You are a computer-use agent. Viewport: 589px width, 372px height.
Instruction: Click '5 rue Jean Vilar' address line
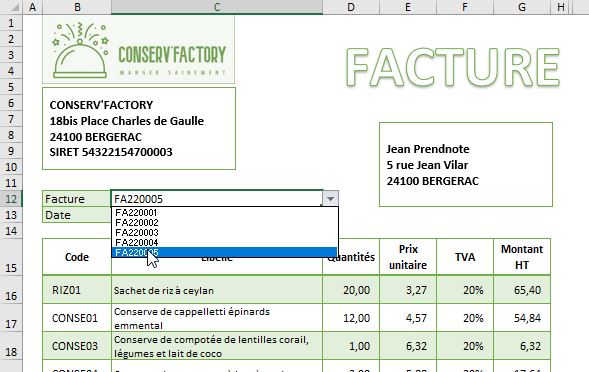click(x=427, y=165)
